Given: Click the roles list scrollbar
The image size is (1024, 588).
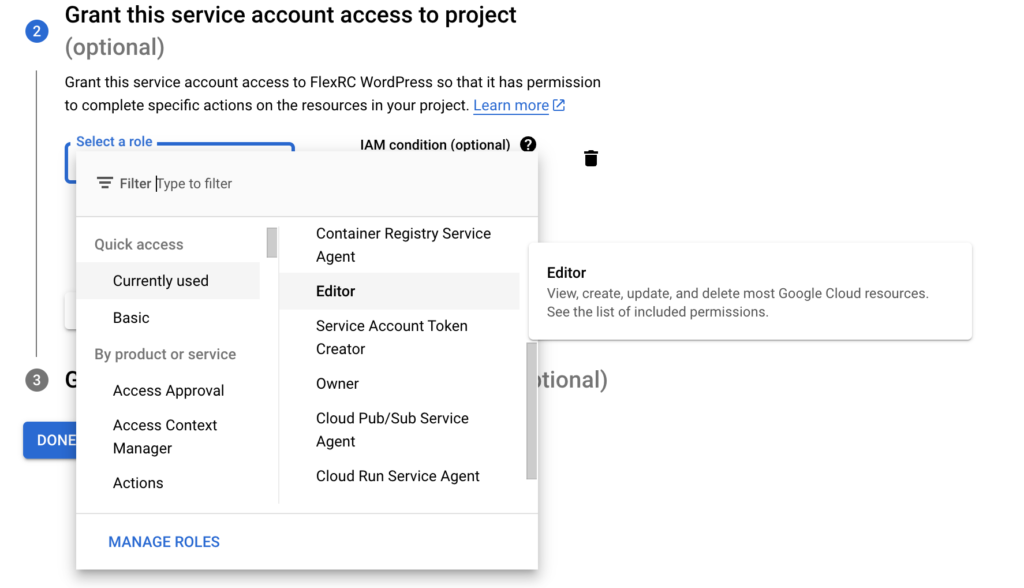Looking at the screenshot, I should (531, 410).
